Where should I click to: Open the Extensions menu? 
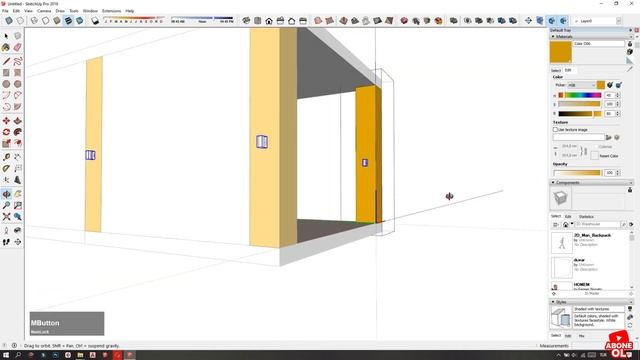111,11
